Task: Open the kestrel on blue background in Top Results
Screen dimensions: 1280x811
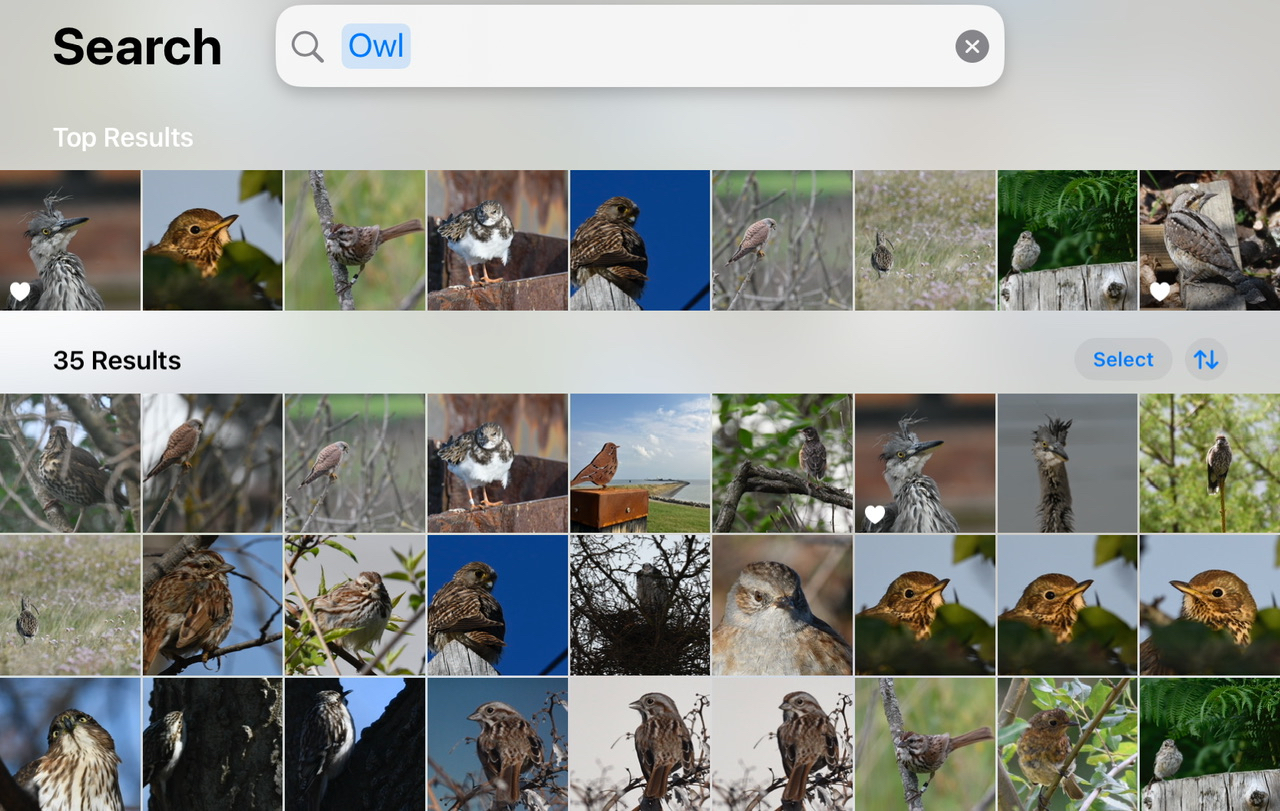Action: point(640,240)
